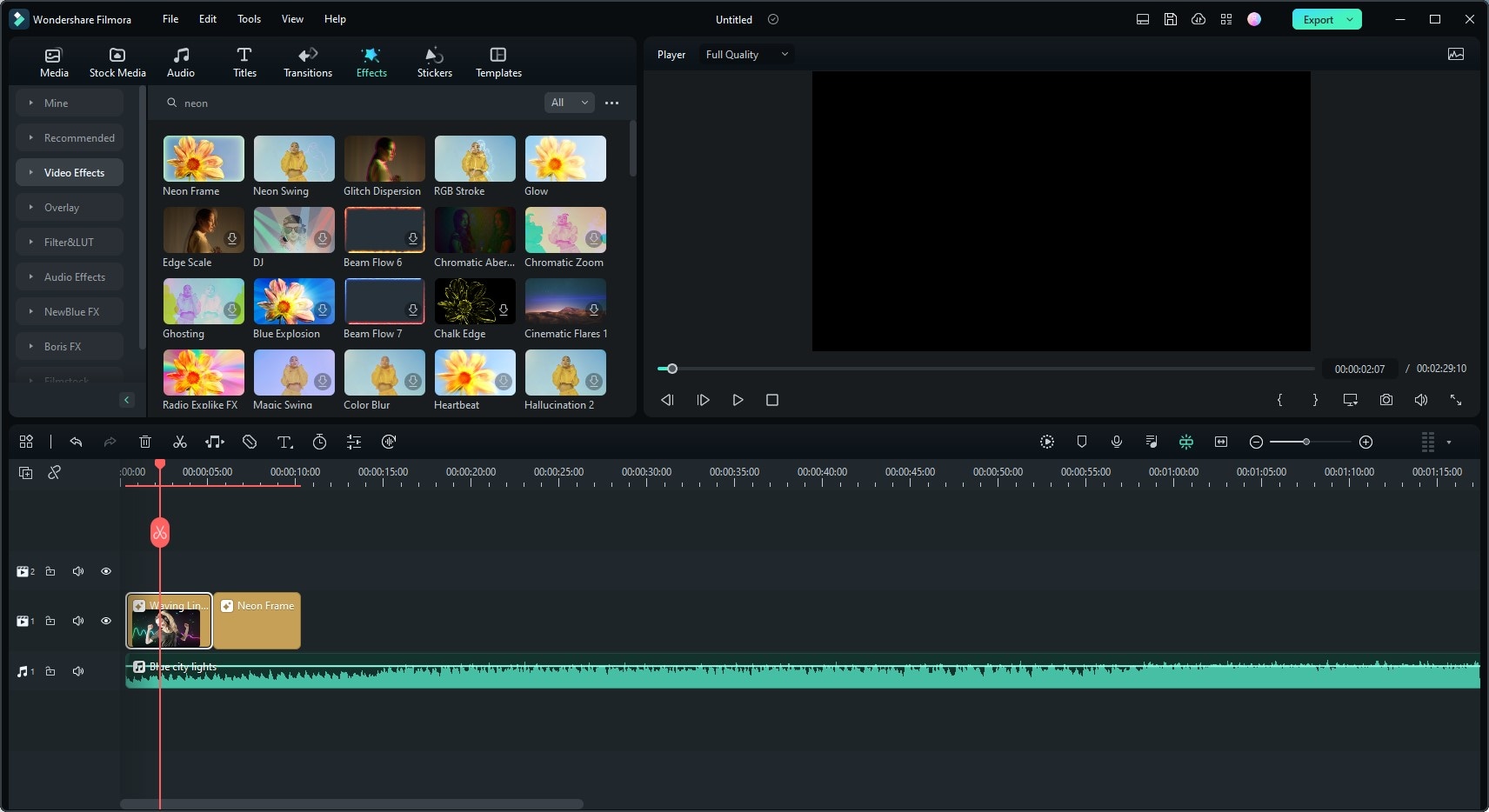The width and height of the screenshot is (1489, 812).
Task: Click the undo arrow in timeline toolbar
Action: click(x=76, y=443)
